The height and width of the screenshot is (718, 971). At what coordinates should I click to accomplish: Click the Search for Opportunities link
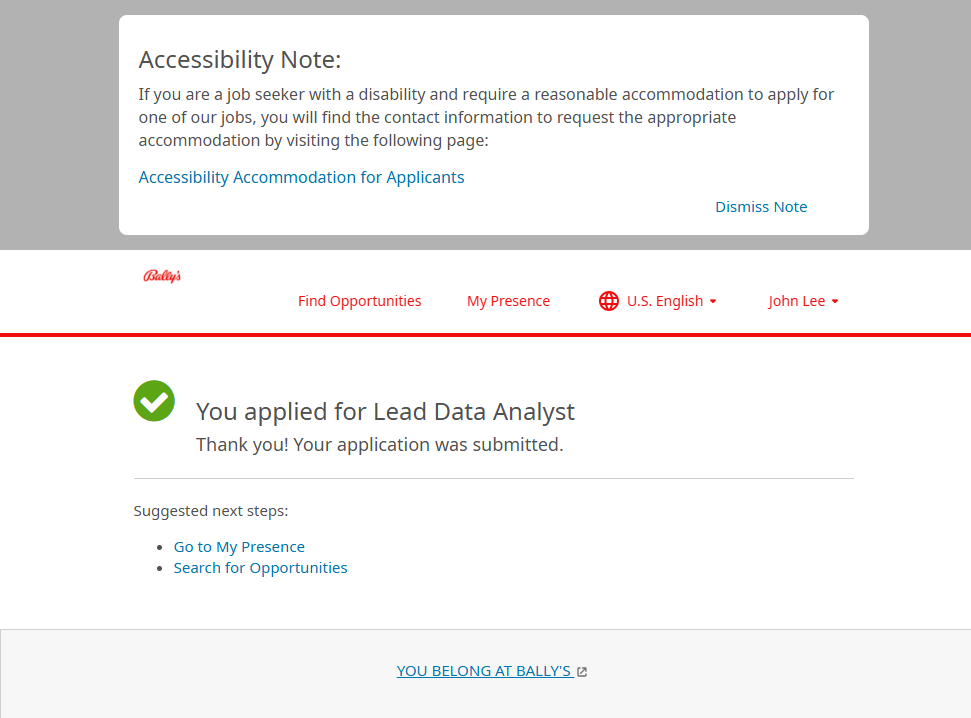click(260, 568)
